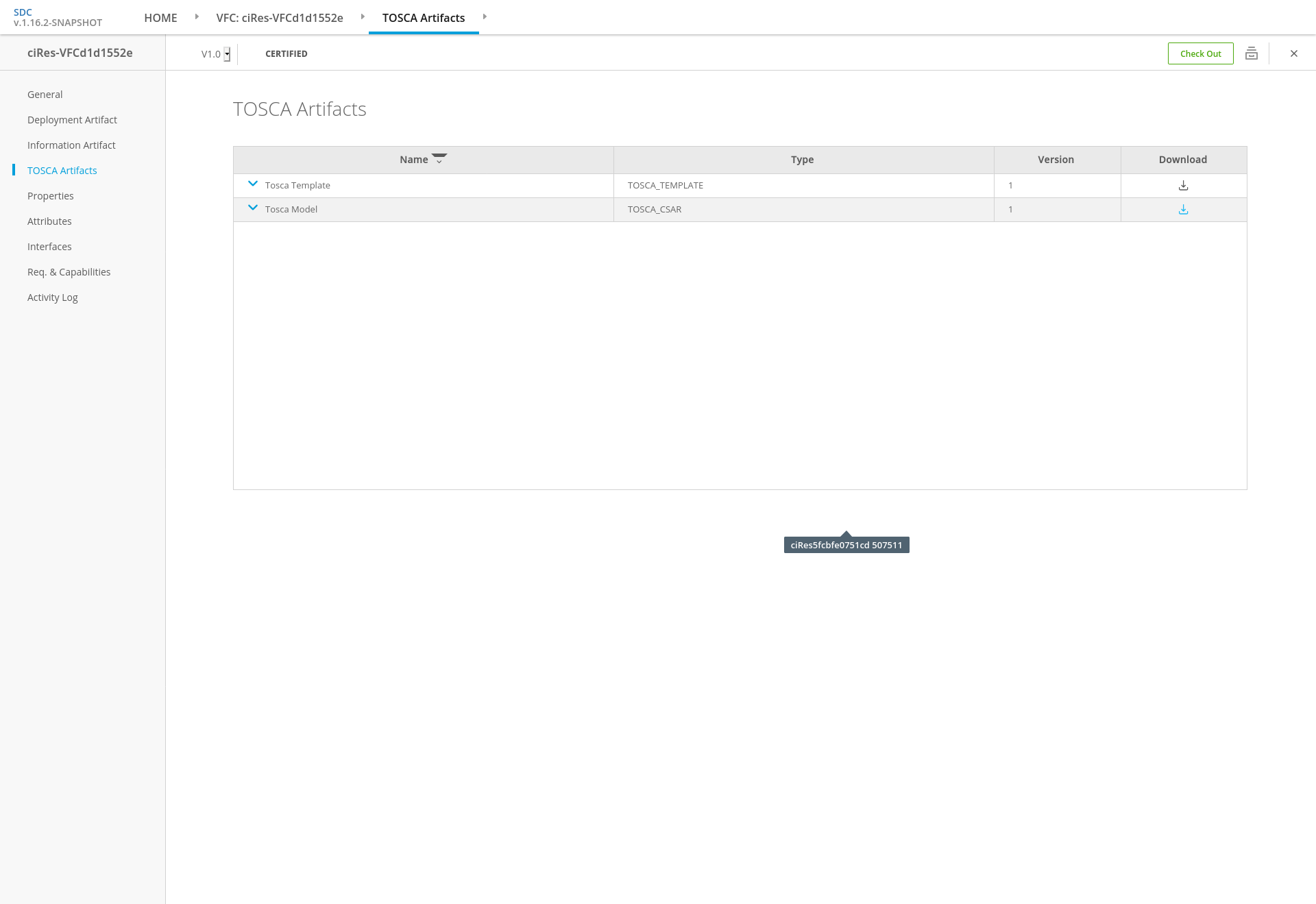Click the Type column header
This screenshot has height=904, width=1316.
coord(802,160)
